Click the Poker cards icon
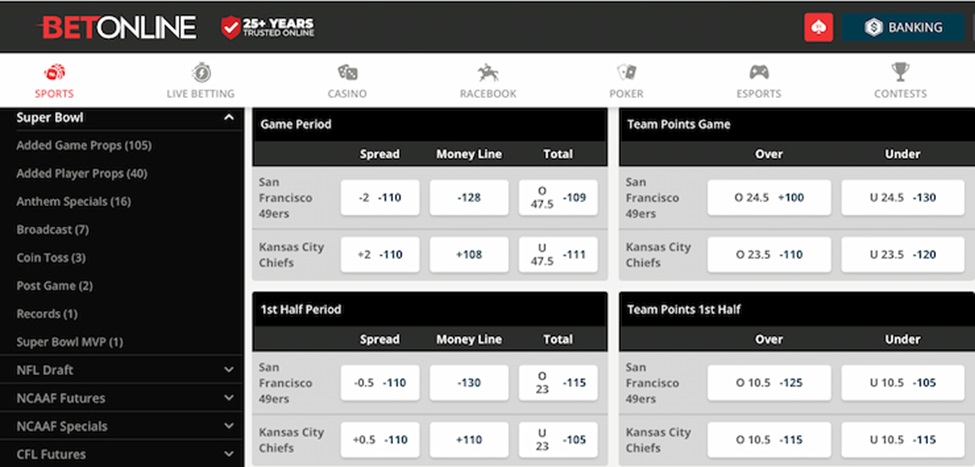Viewport: 975px width, 467px height. click(627, 73)
